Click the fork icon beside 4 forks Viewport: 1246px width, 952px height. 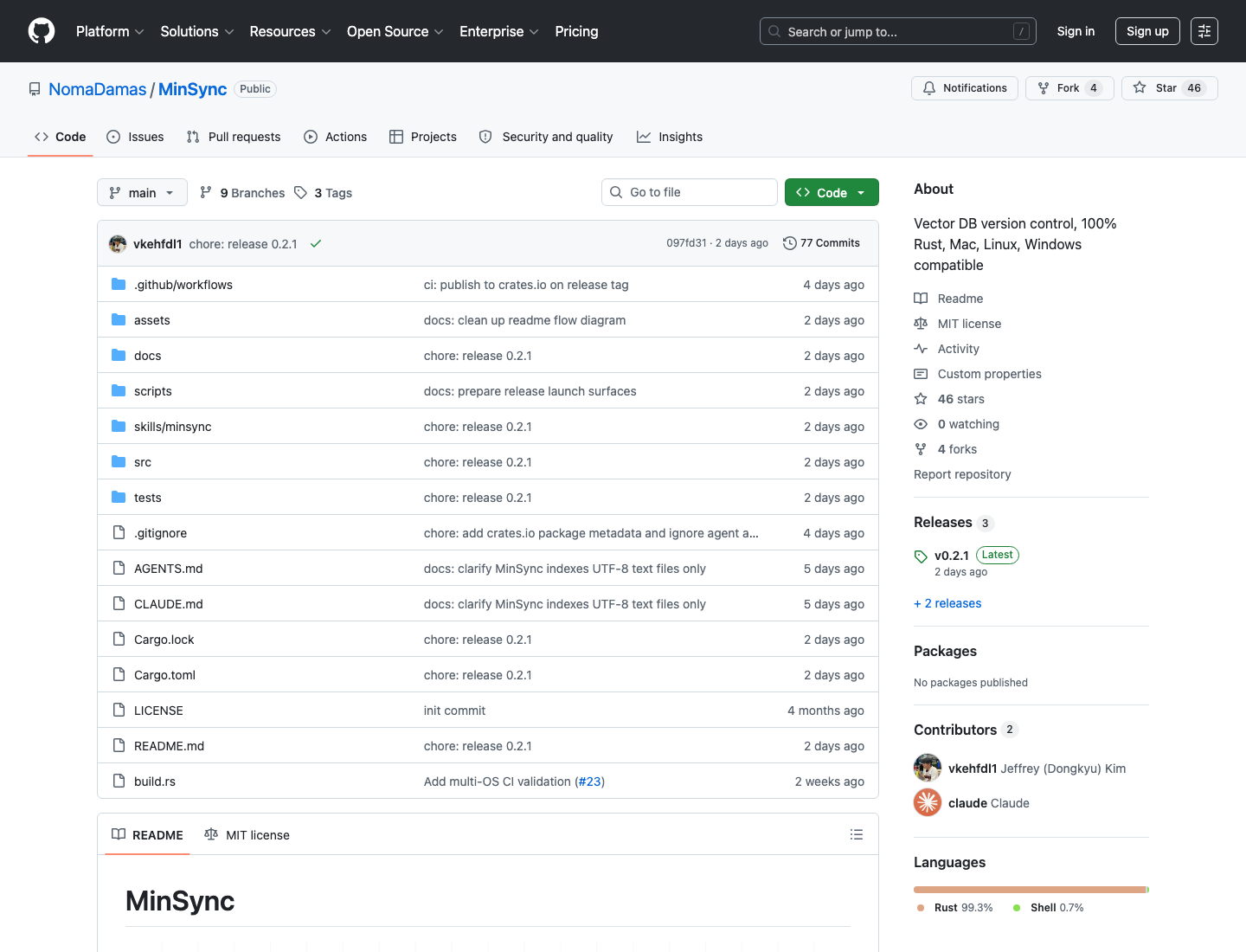tap(921, 449)
